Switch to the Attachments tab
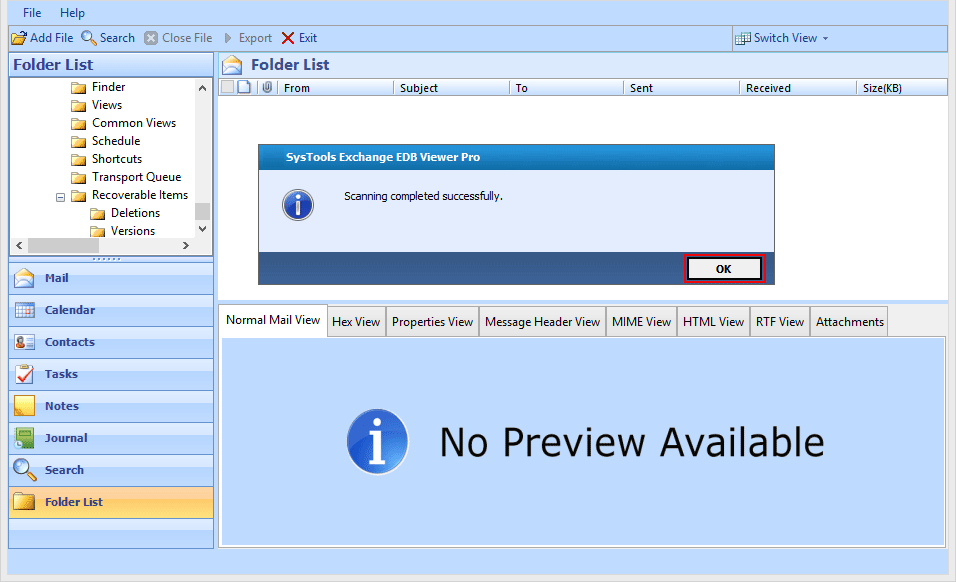 (x=850, y=322)
